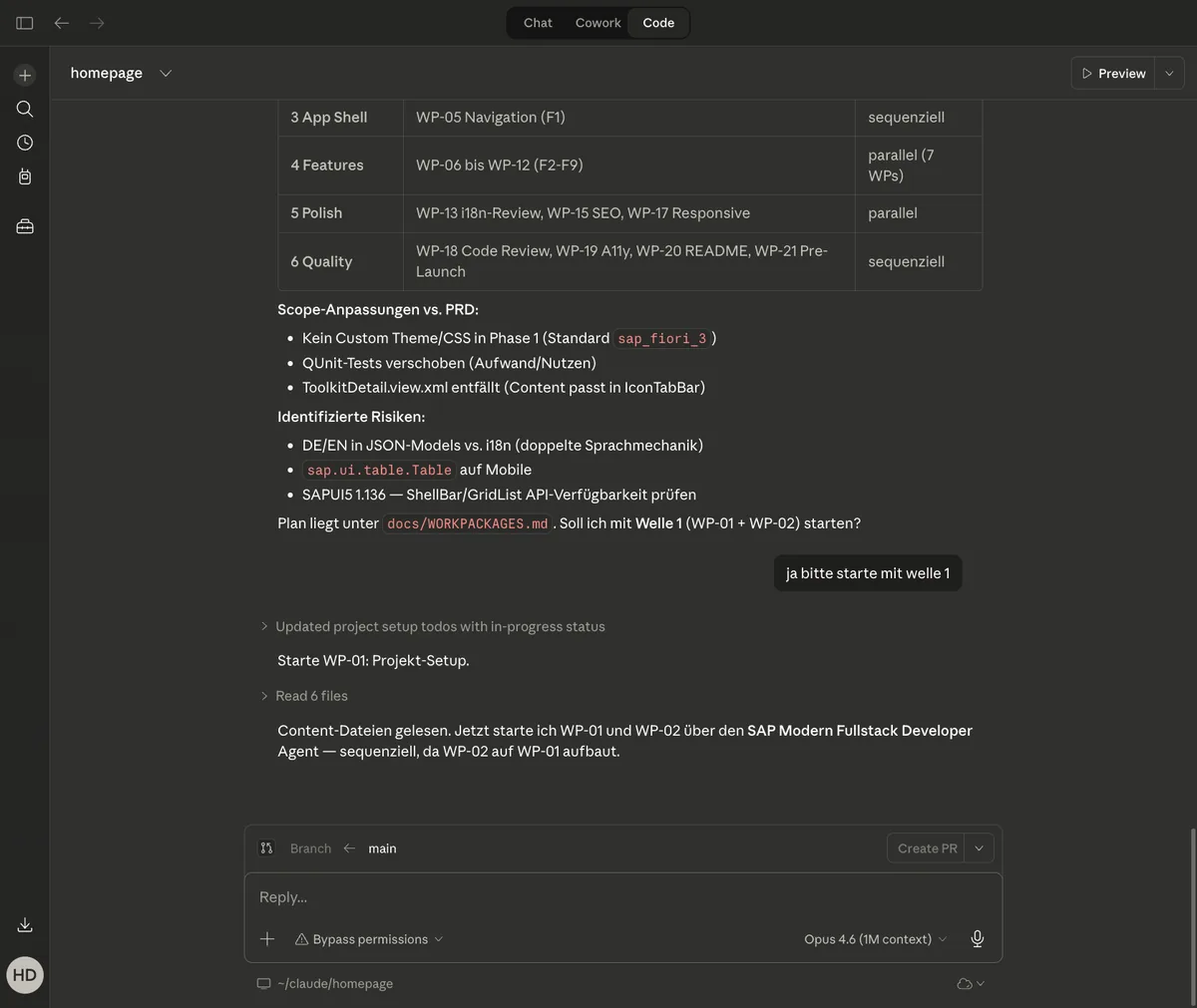The width and height of the screenshot is (1197, 1008).
Task: Open the cloud environment dropdown
Action: (x=971, y=984)
